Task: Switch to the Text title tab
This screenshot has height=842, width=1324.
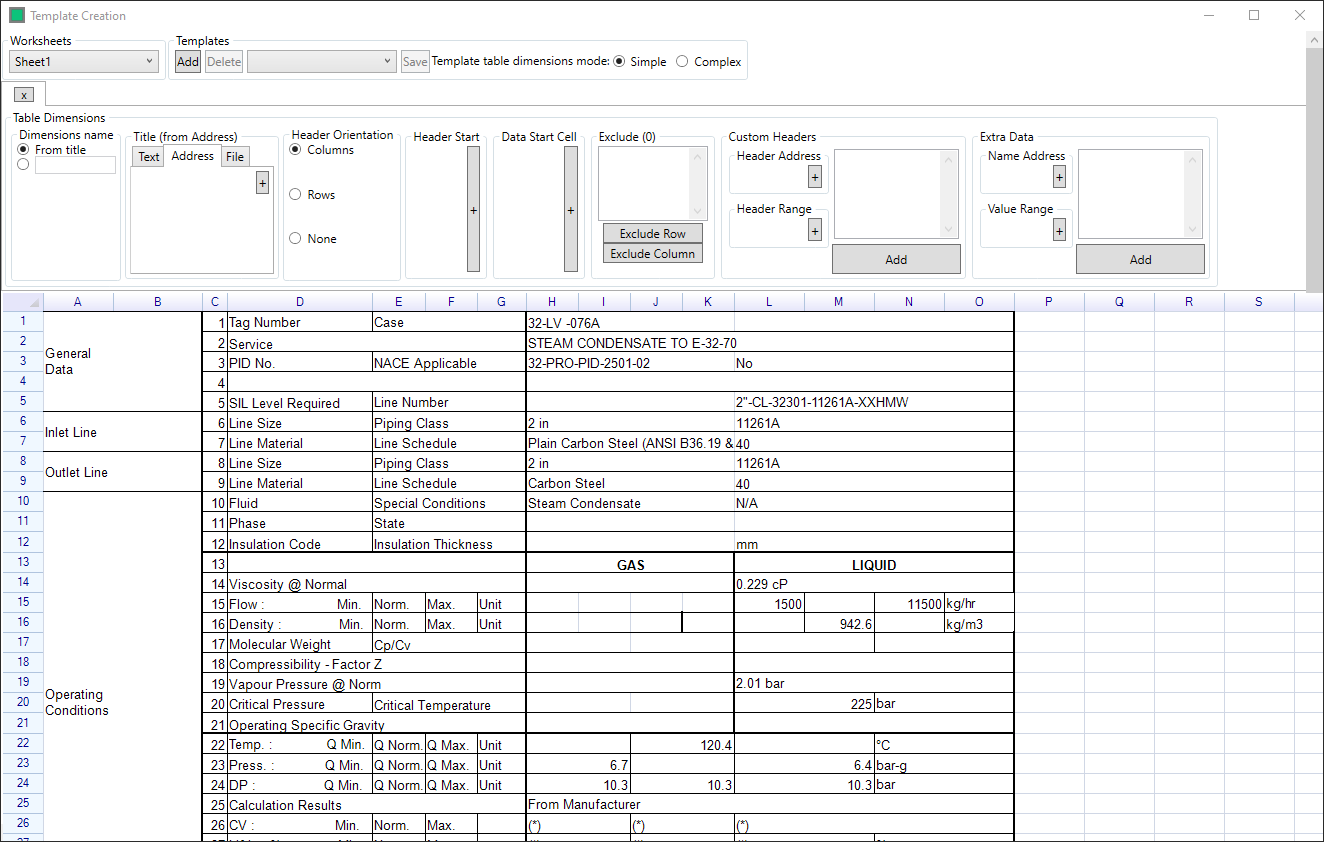Action: [149, 156]
